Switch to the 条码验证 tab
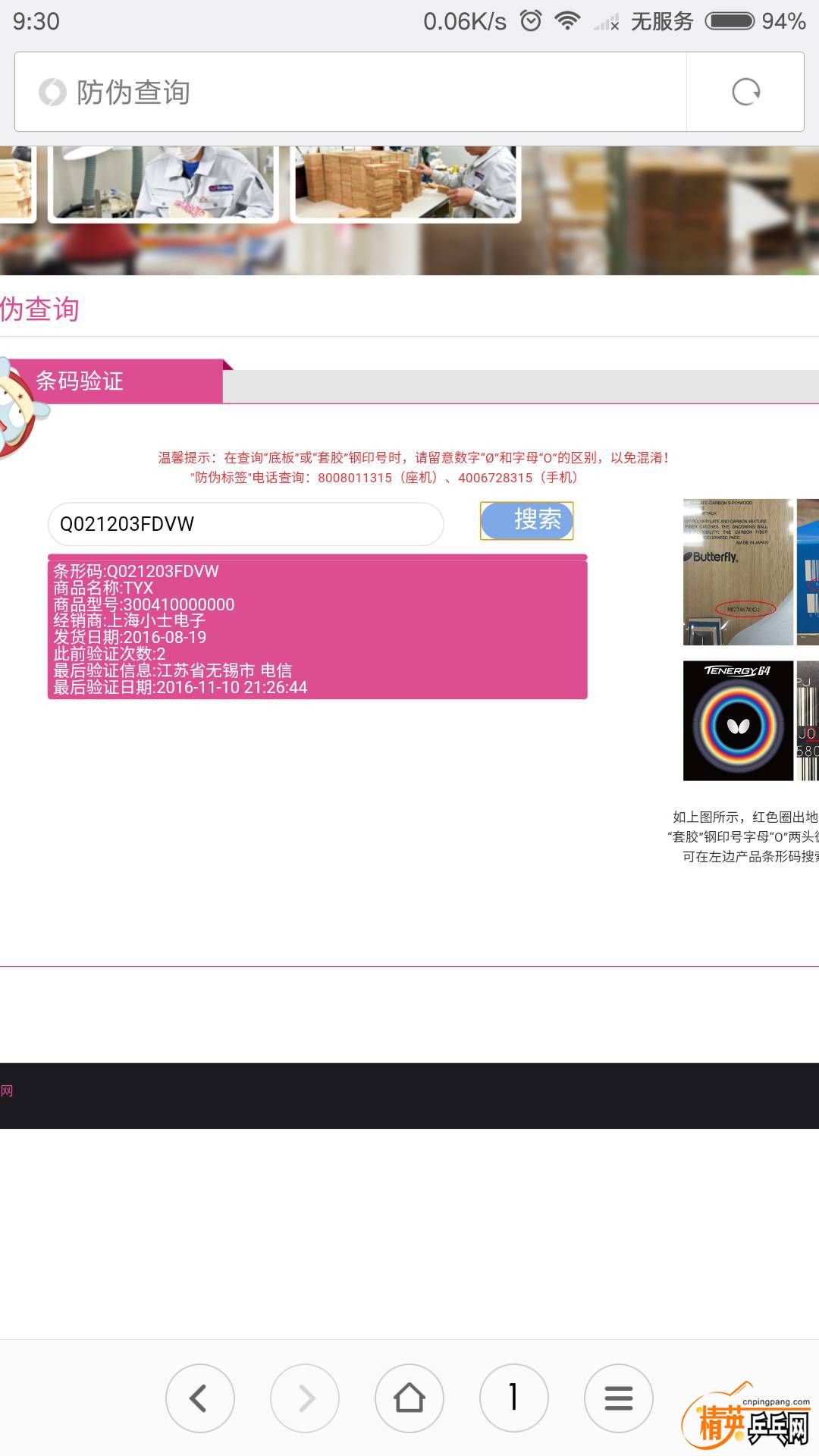This screenshot has height=1456, width=819. pyautogui.click(x=114, y=381)
